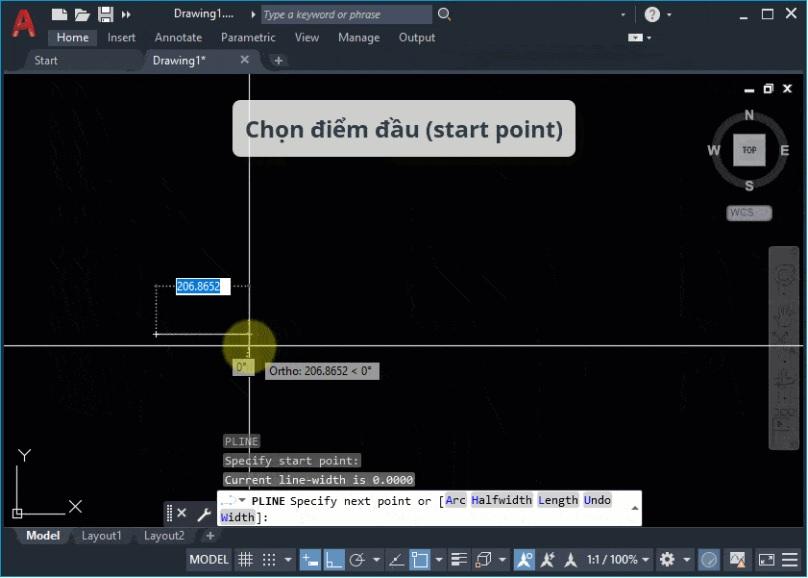808x578 pixels.
Task: Toggle dynamic input in status bar
Action: (x=310, y=560)
